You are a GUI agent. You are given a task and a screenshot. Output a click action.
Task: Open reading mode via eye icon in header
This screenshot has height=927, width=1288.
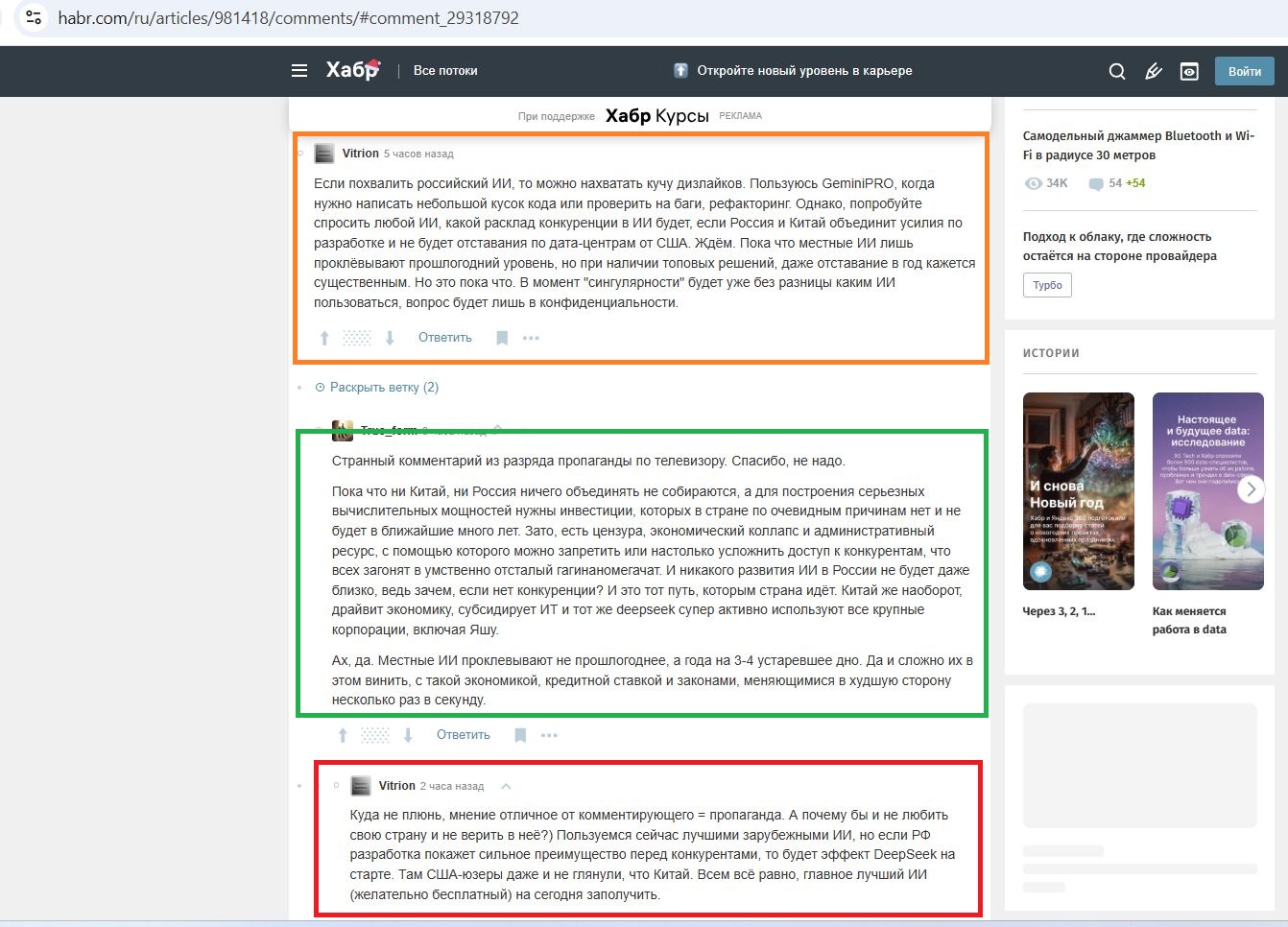pyautogui.click(x=1189, y=71)
